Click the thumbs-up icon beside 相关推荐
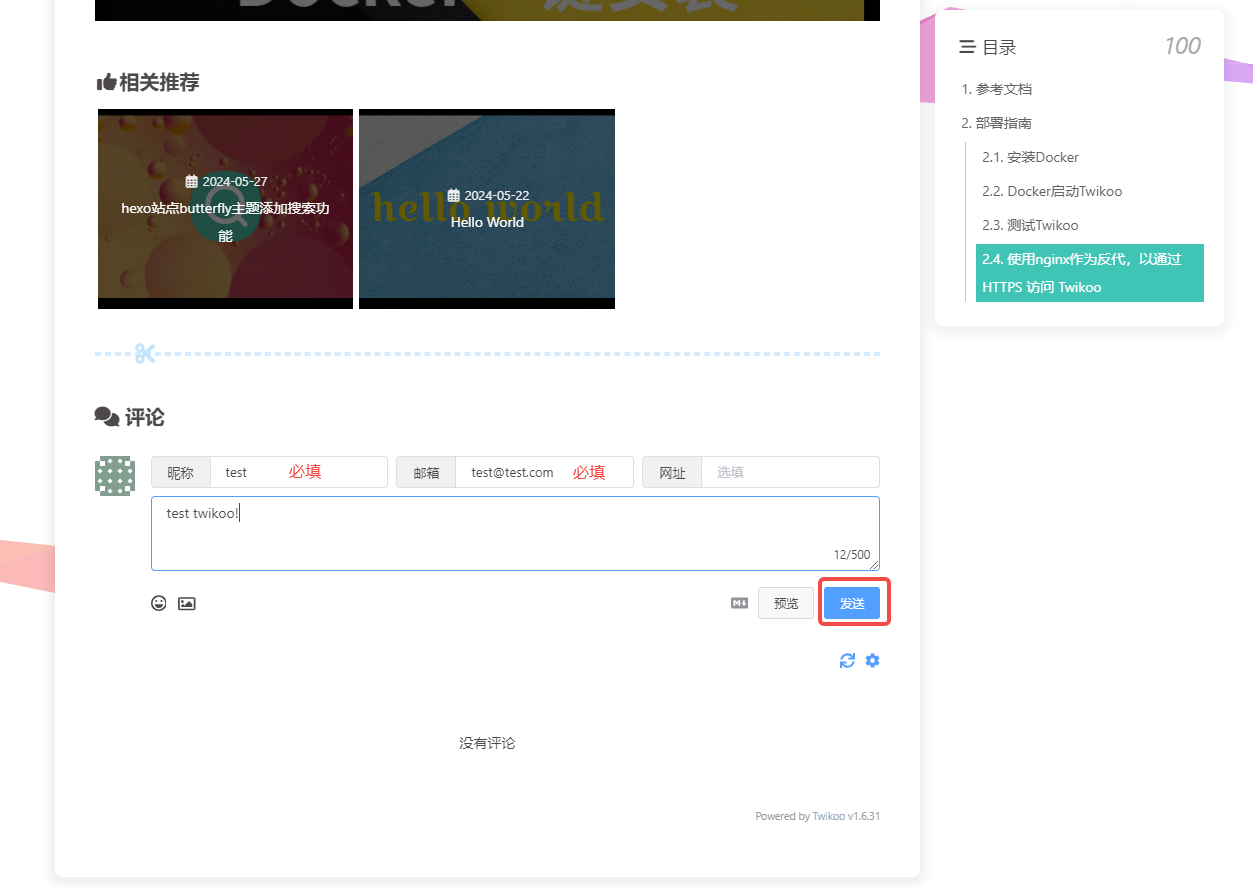Viewport: 1253px width, 887px height. pos(106,84)
